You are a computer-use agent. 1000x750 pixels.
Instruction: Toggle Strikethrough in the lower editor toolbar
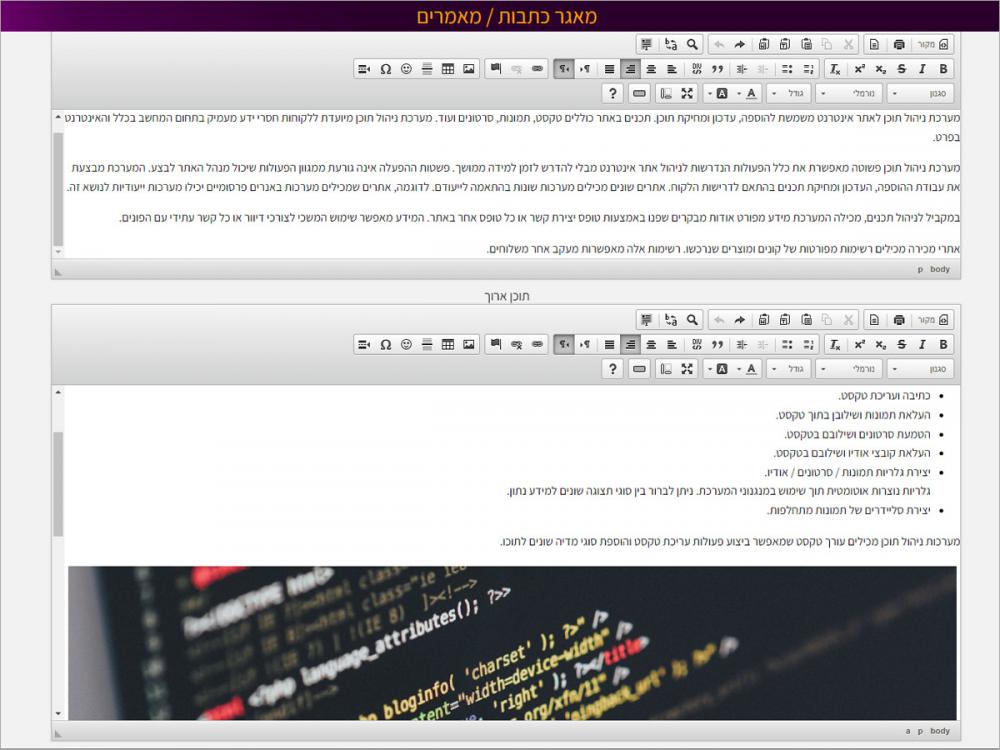902,344
